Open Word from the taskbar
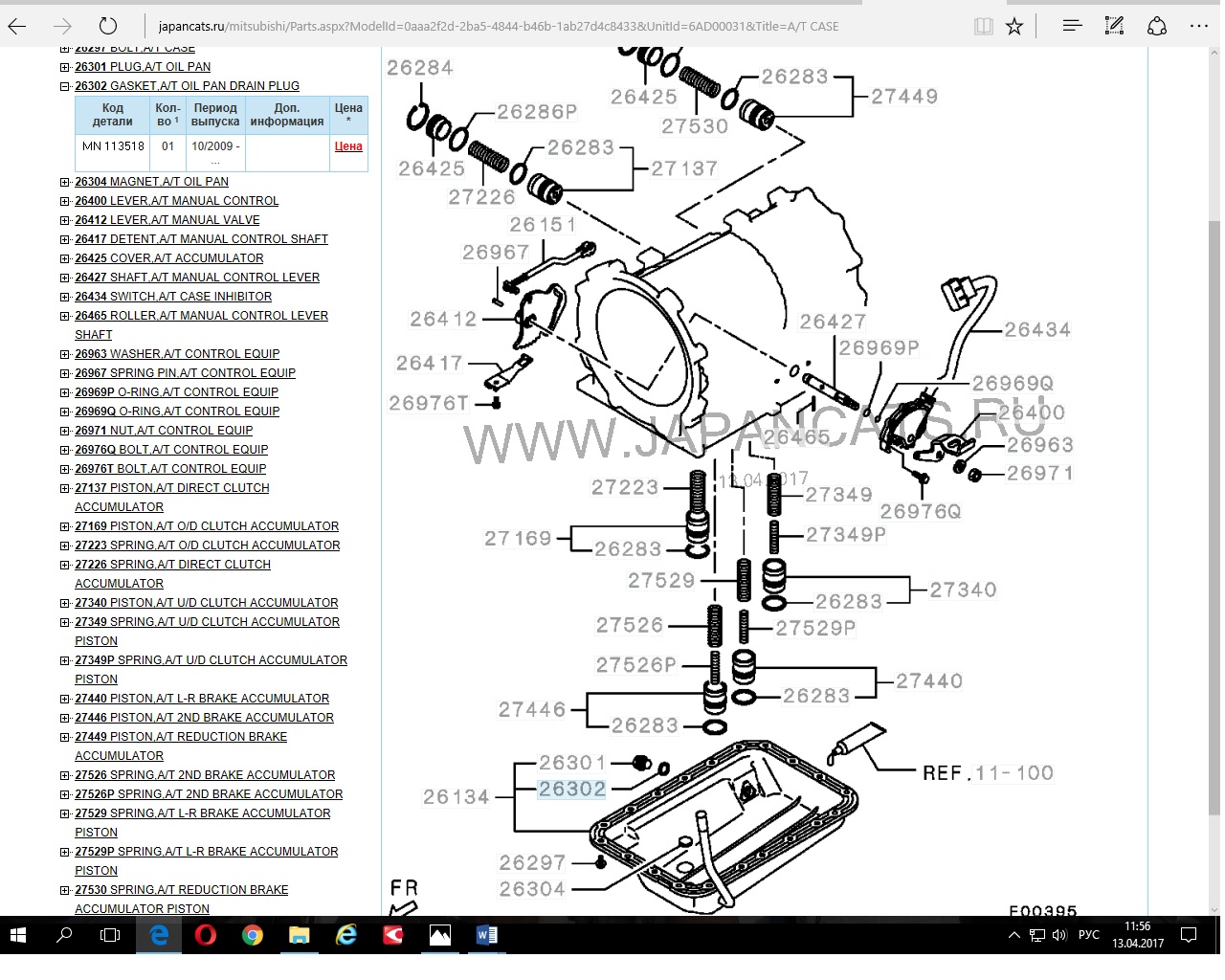 click(x=486, y=935)
